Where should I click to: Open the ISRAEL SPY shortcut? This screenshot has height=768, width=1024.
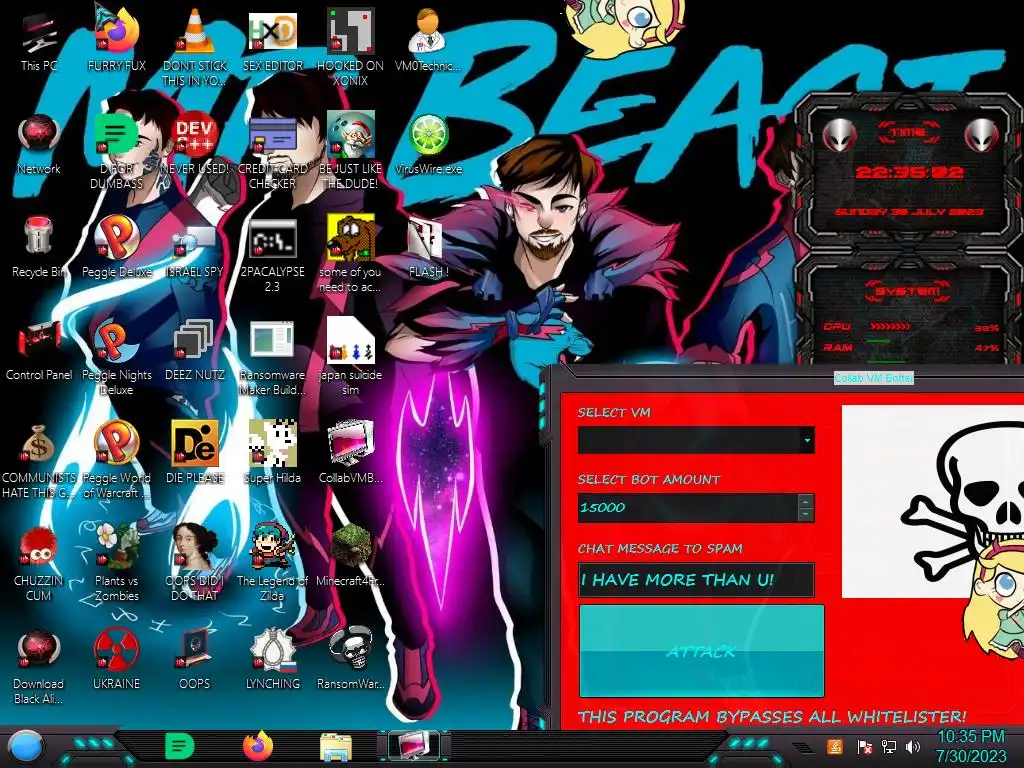point(195,247)
